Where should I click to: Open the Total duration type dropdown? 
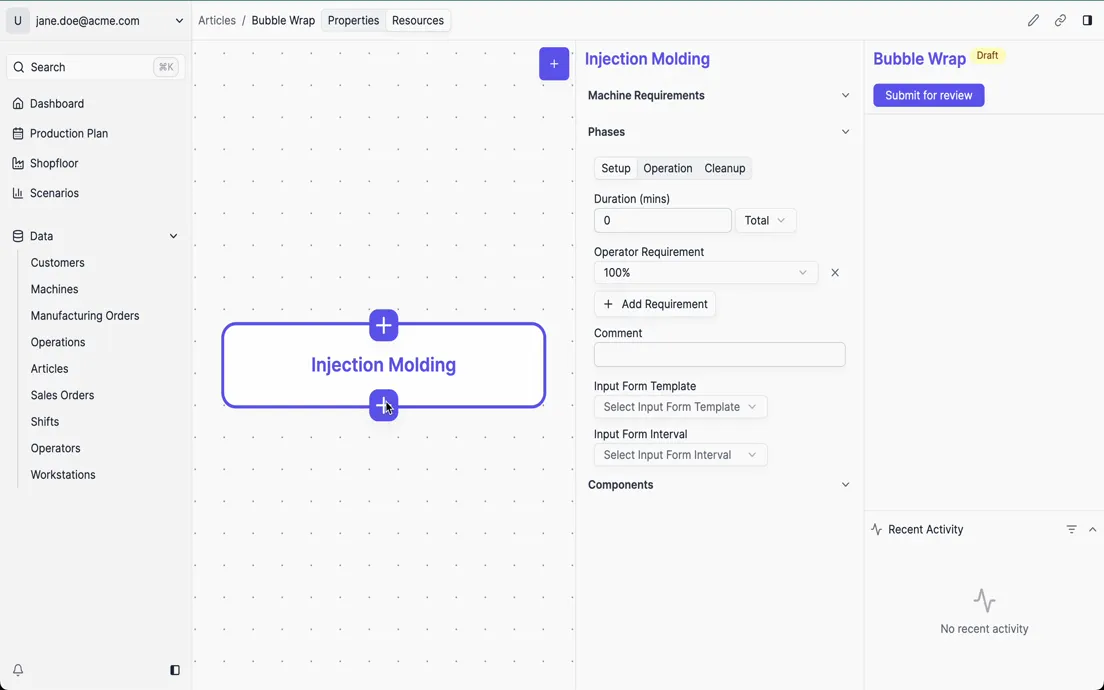[765, 221]
